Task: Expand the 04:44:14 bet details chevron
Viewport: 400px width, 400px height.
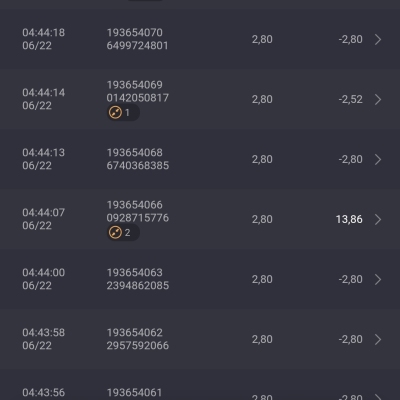Action: coord(378,99)
